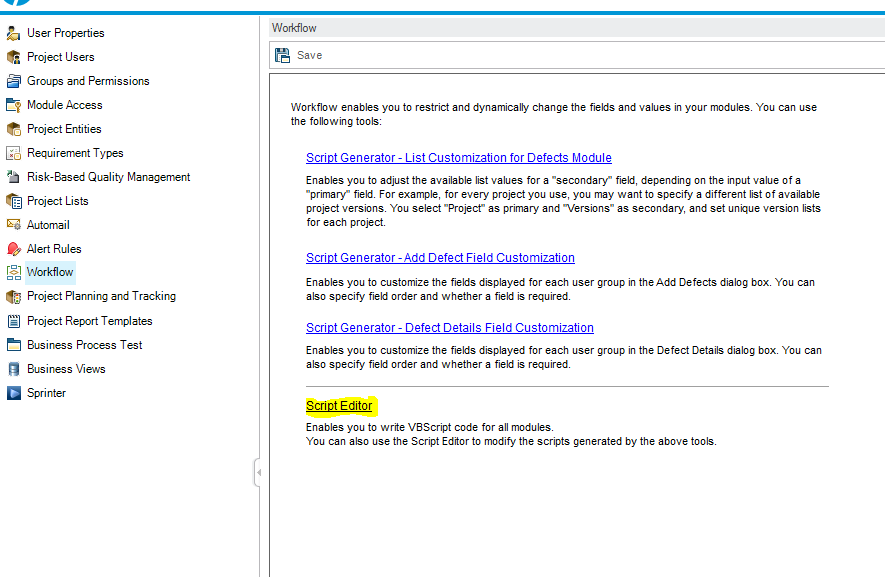885x577 pixels.
Task: Click the Alert Rules icon
Action: (x=14, y=249)
